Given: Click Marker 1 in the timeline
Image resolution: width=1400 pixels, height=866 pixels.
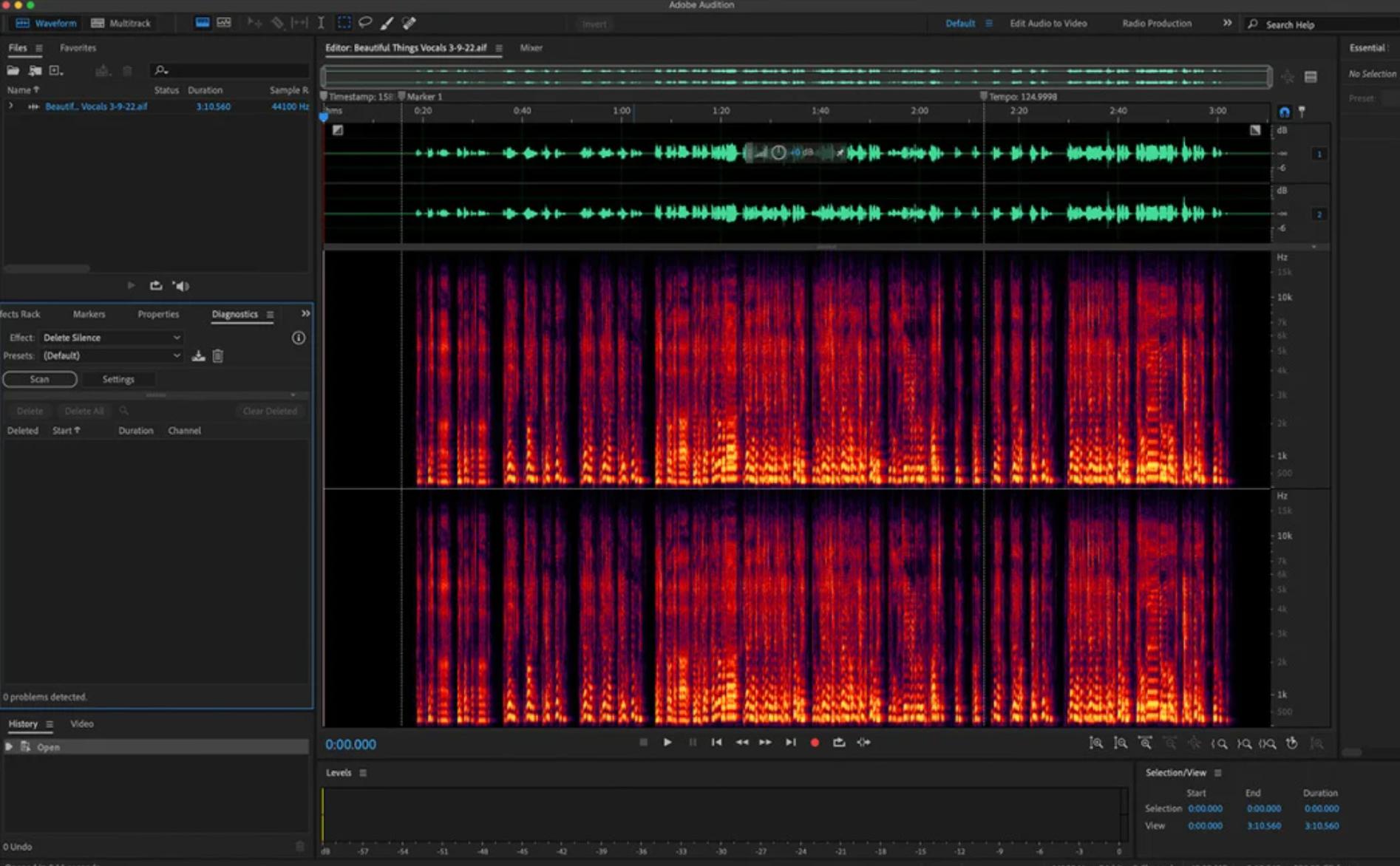Looking at the screenshot, I should pyautogui.click(x=421, y=96).
